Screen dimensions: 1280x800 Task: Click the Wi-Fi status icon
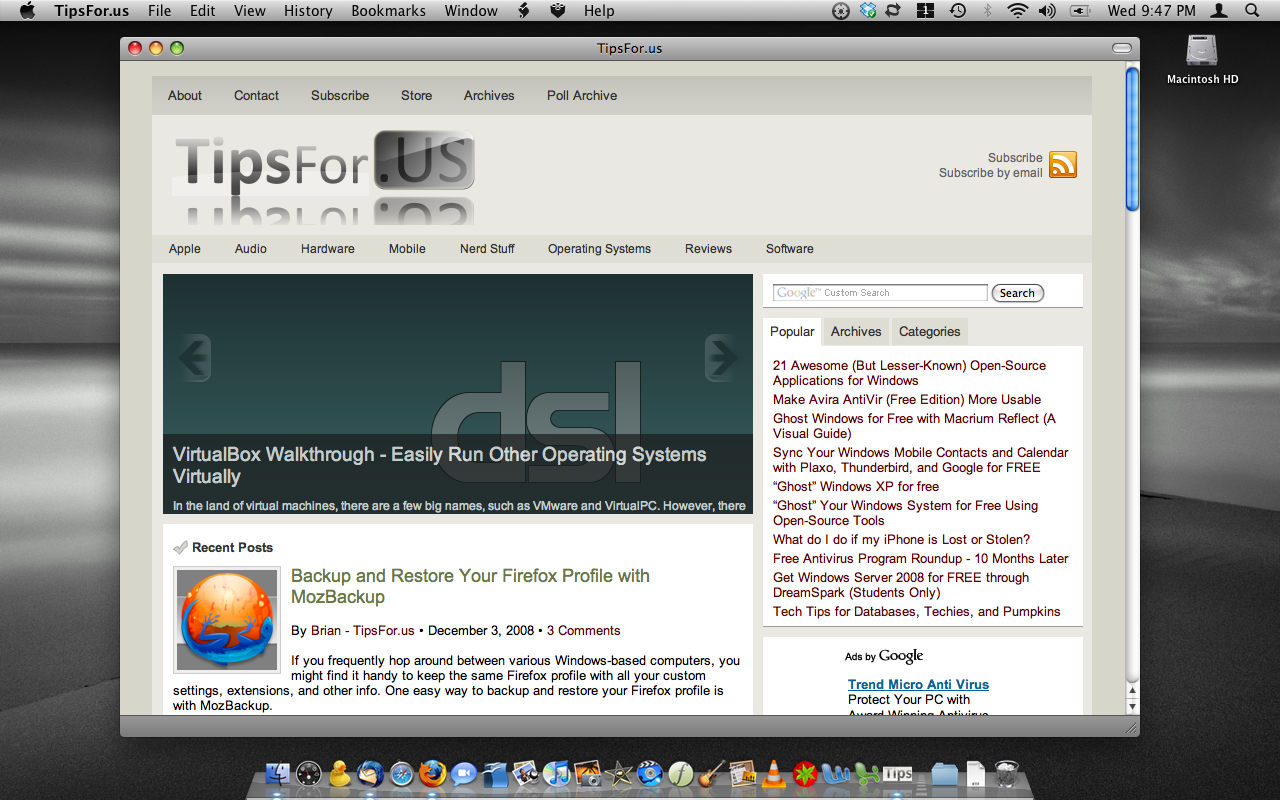point(1018,11)
